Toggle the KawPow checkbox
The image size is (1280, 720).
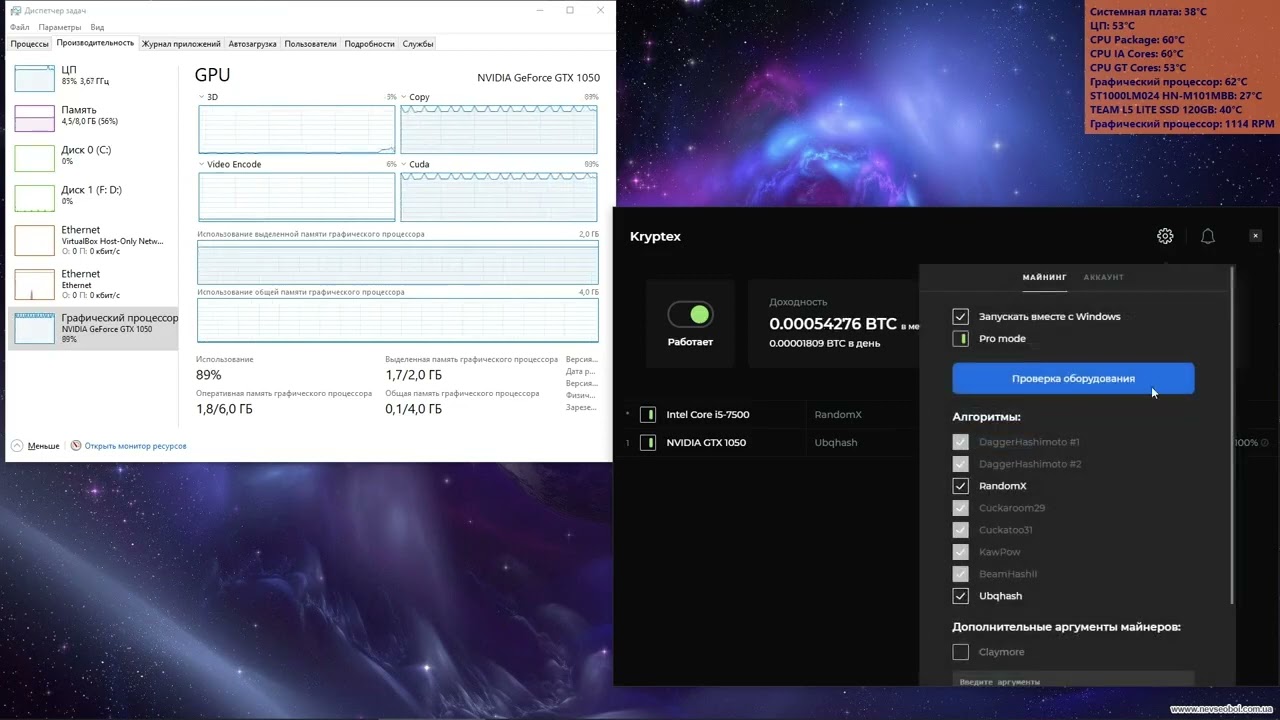click(960, 552)
